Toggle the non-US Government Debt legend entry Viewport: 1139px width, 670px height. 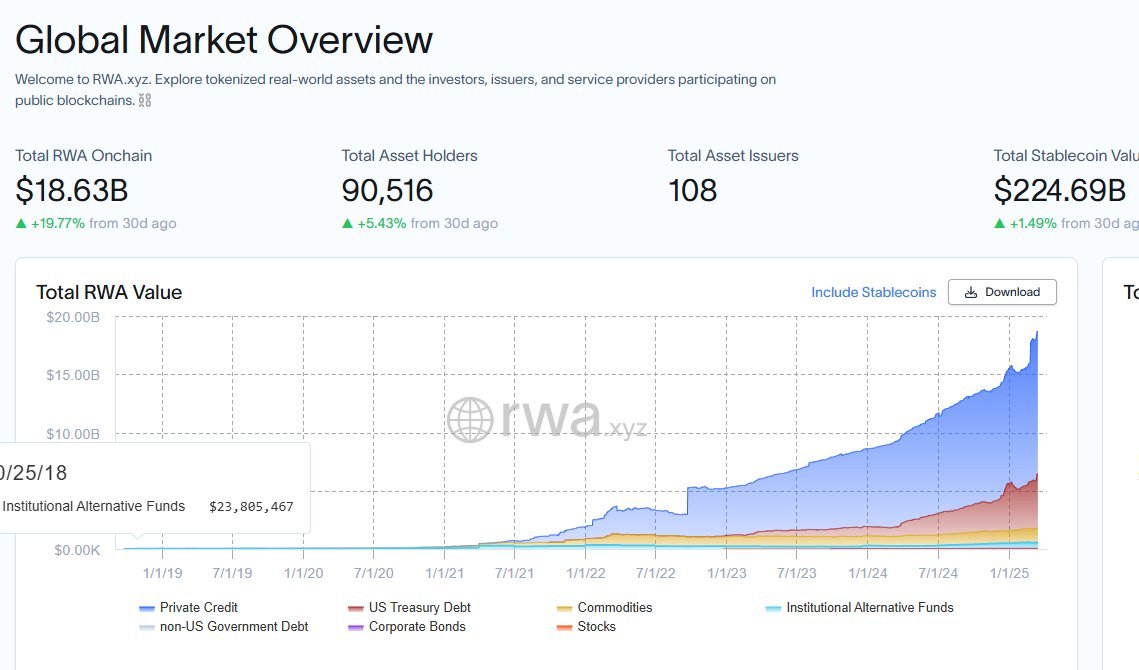(223, 626)
